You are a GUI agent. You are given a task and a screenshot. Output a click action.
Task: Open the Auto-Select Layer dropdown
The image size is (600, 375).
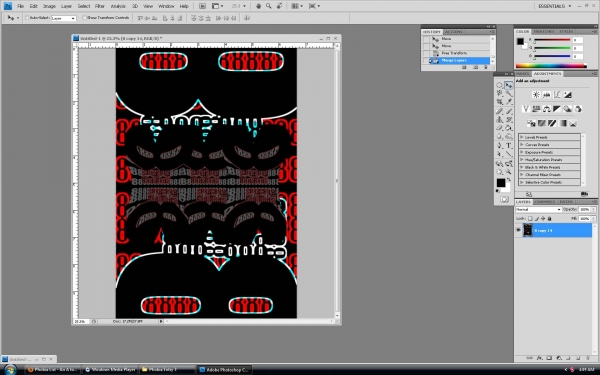[x=64, y=18]
